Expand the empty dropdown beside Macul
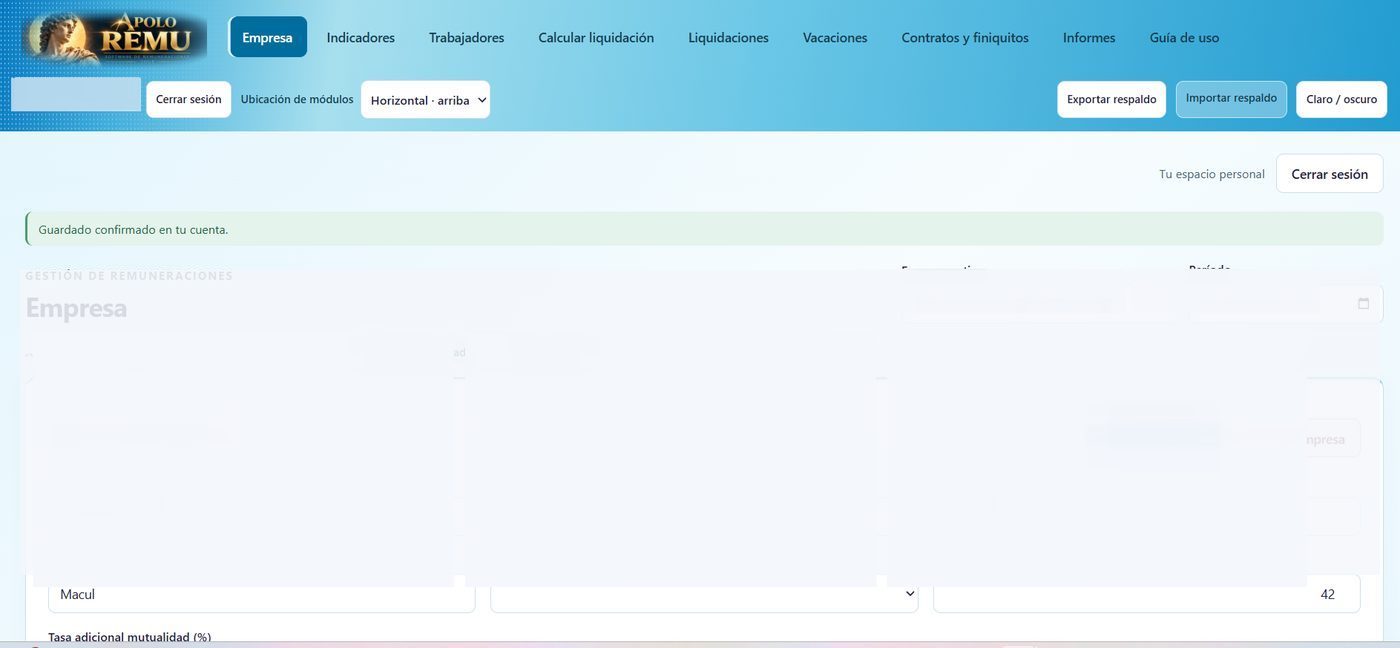1400x648 pixels. tap(704, 594)
